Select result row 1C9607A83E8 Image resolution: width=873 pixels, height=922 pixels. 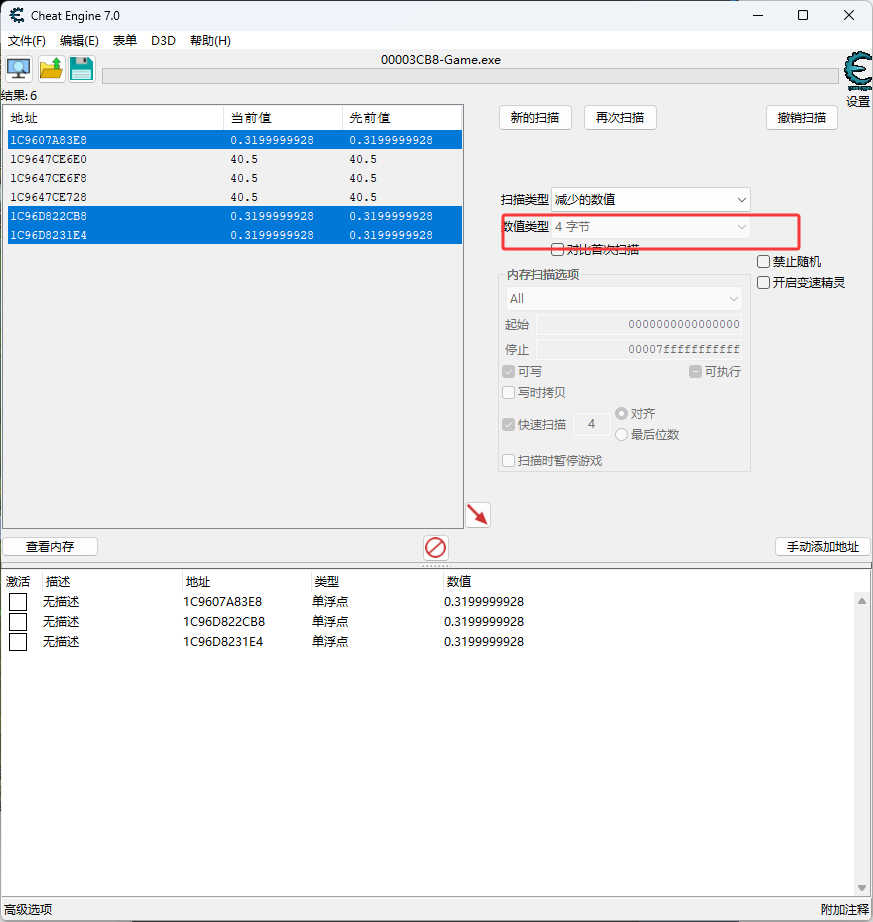pyautogui.click(x=235, y=140)
